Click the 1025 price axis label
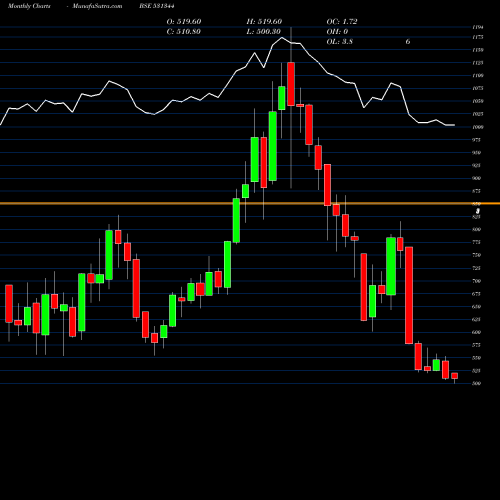Screen dimensions: 500x500 pos(478,114)
